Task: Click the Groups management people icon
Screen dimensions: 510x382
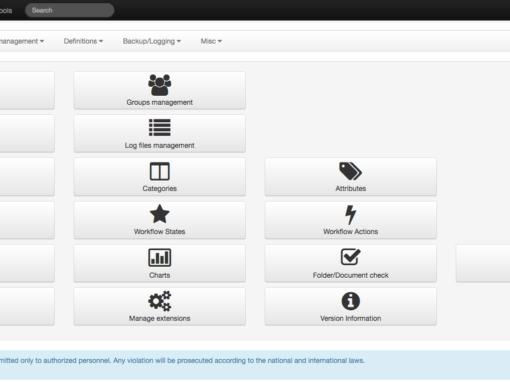Action: coord(160,85)
